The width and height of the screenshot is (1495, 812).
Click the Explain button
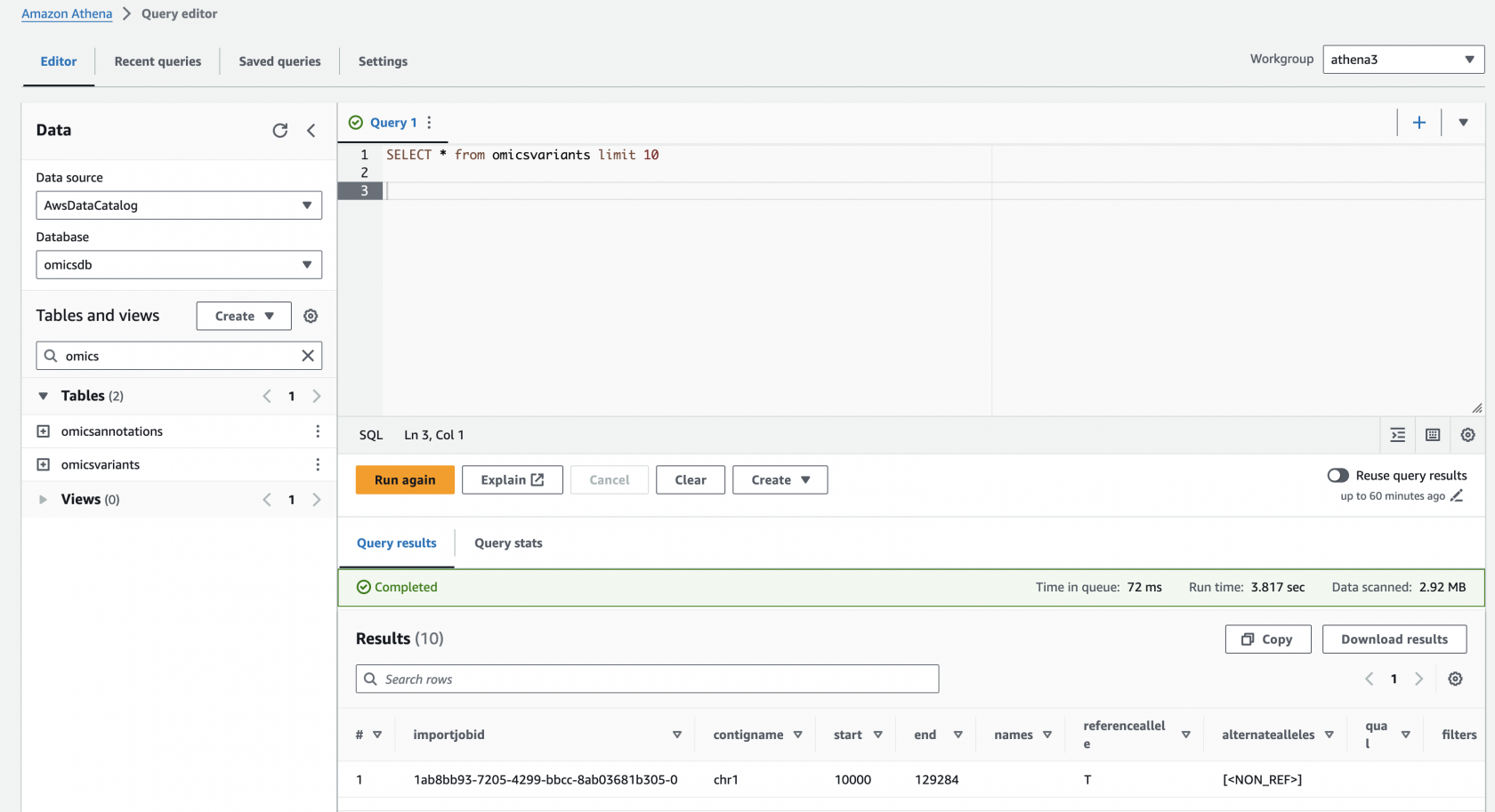click(513, 480)
